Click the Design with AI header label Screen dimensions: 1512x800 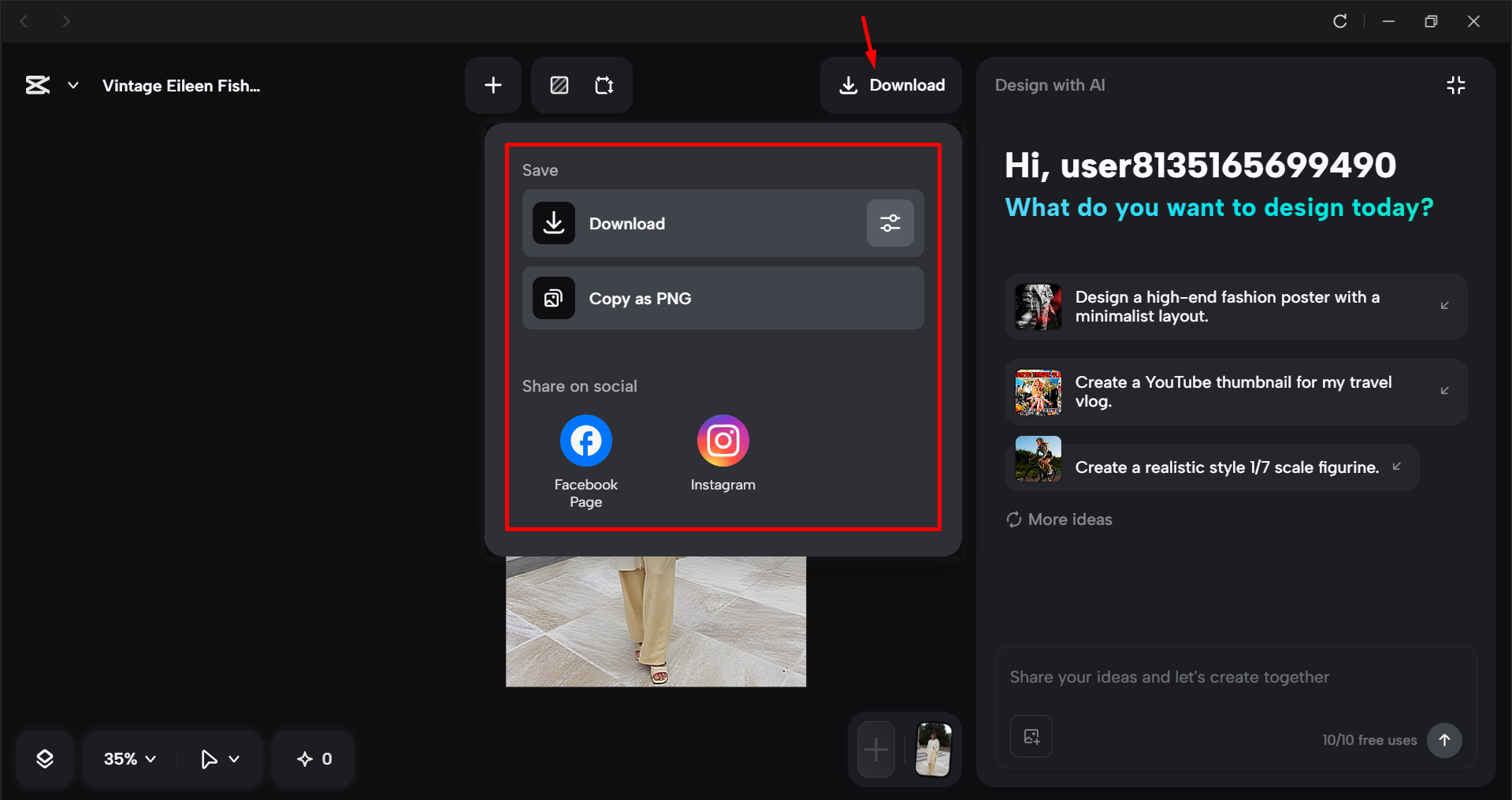coord(1050,85)
